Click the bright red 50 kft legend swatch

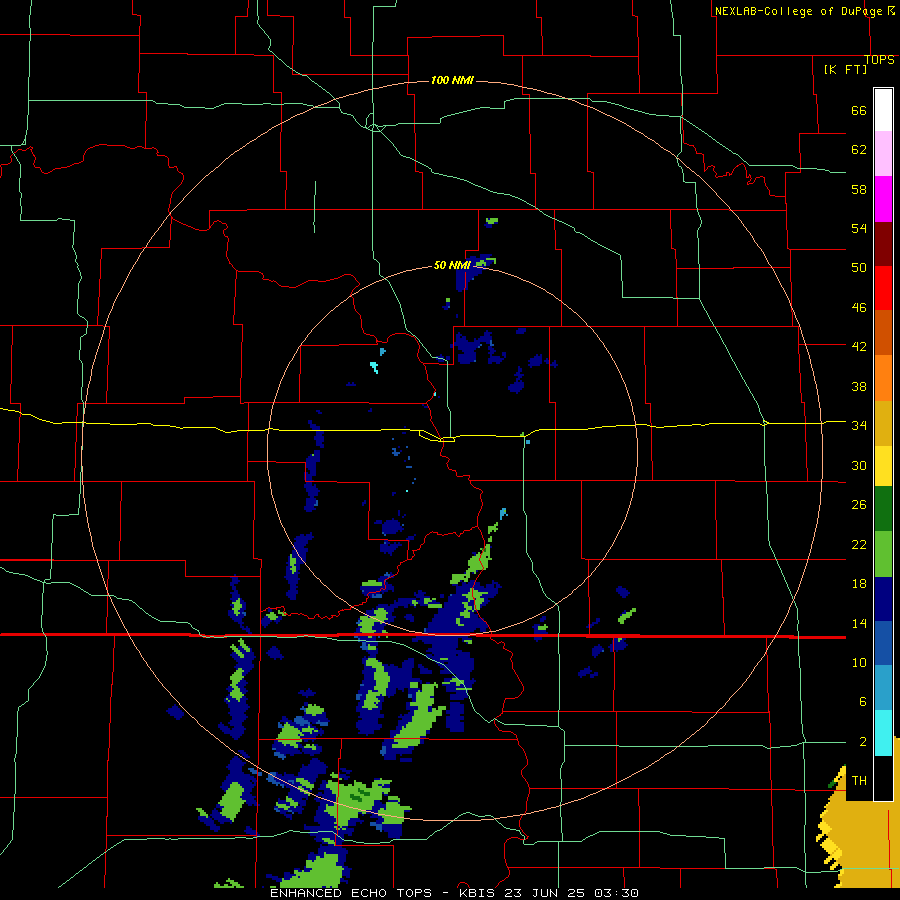(x=883, y=288)
